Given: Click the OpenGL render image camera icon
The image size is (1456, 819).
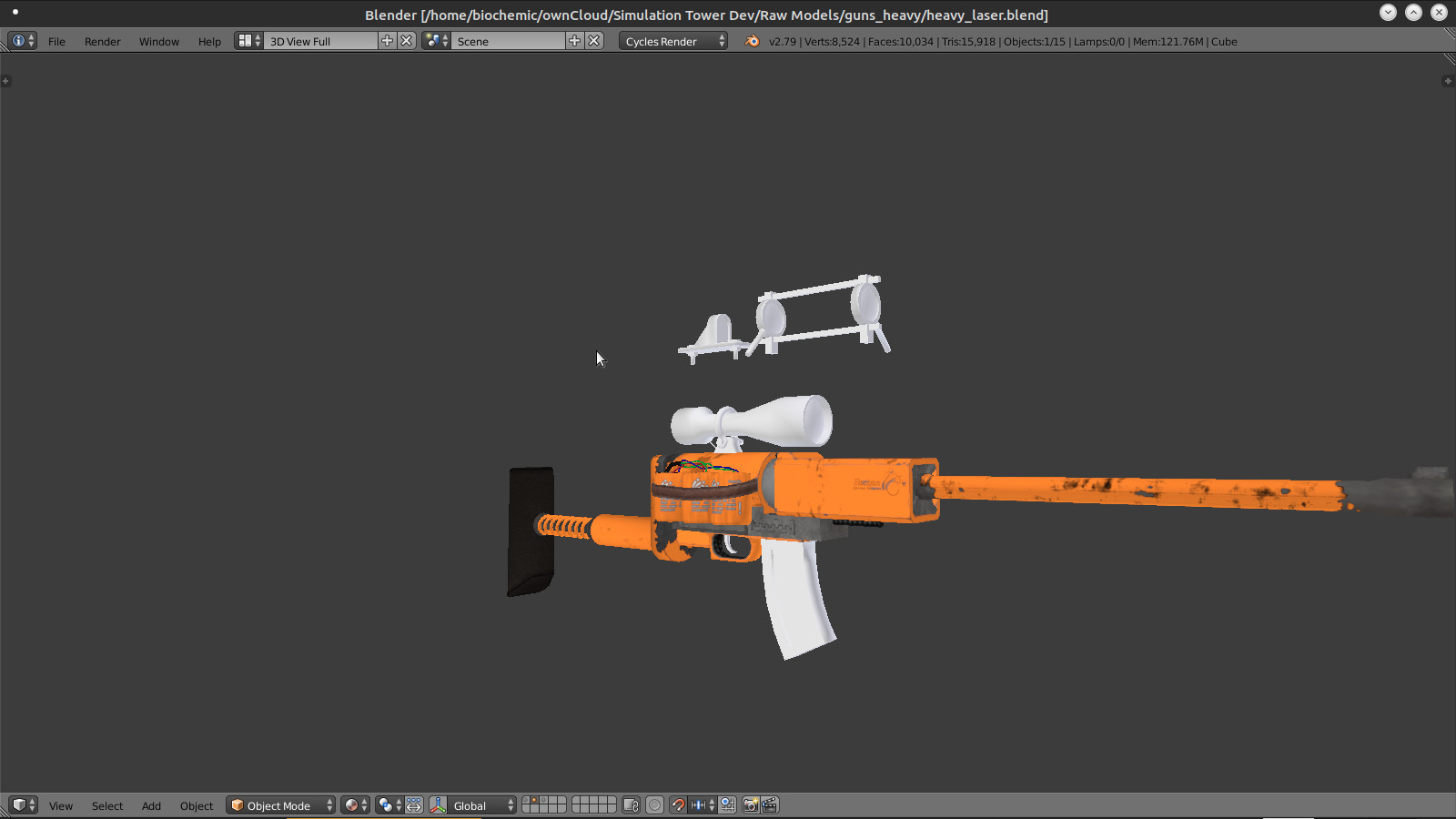Looking at the screenshot, I should pos(751,805).
